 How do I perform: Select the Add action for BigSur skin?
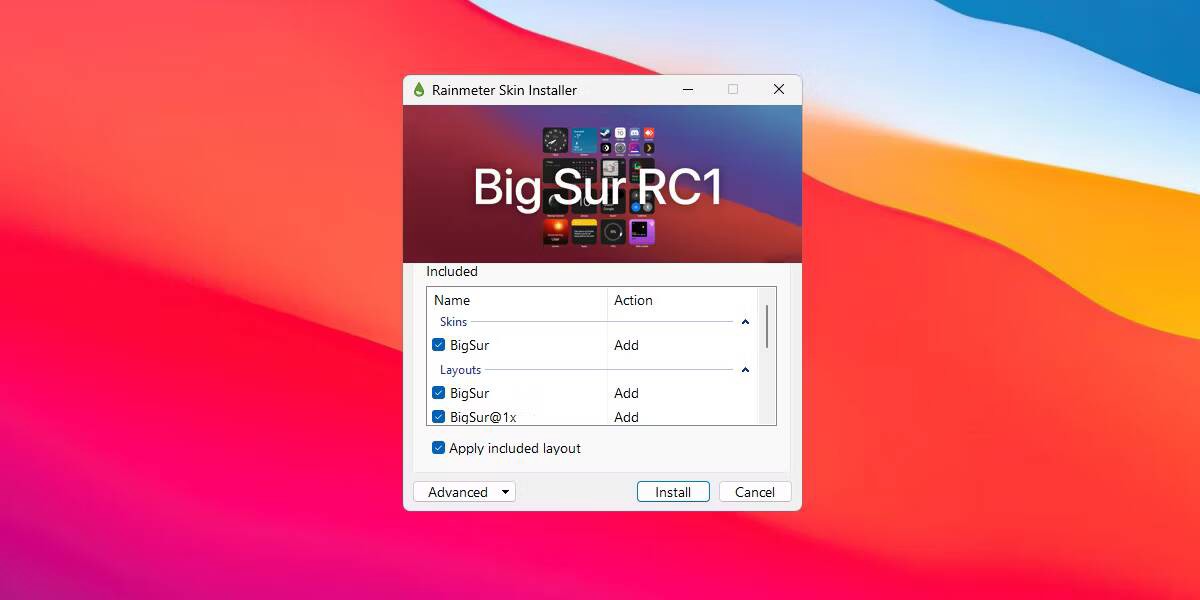[x=626, y=345]
